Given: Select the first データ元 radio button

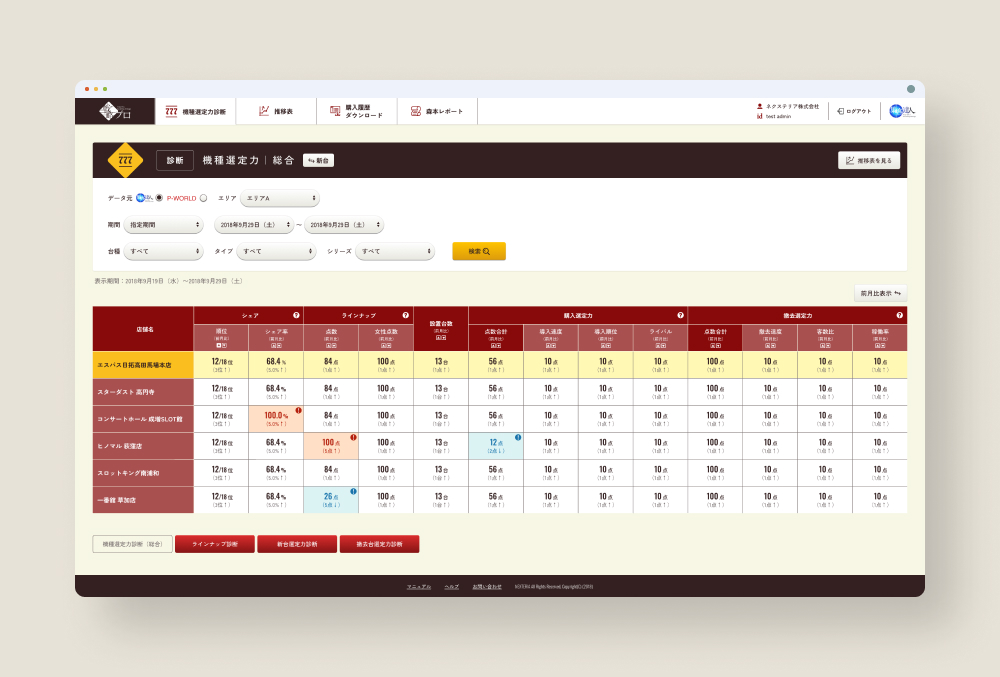Looking at the screenshot, I should [x=159, y=198].
